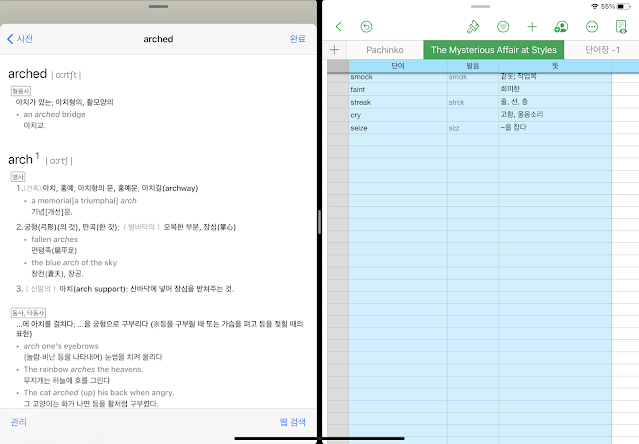Select the meaning cell 고함, 울음소리
This screenshot has height=444, width=639.
555,115
